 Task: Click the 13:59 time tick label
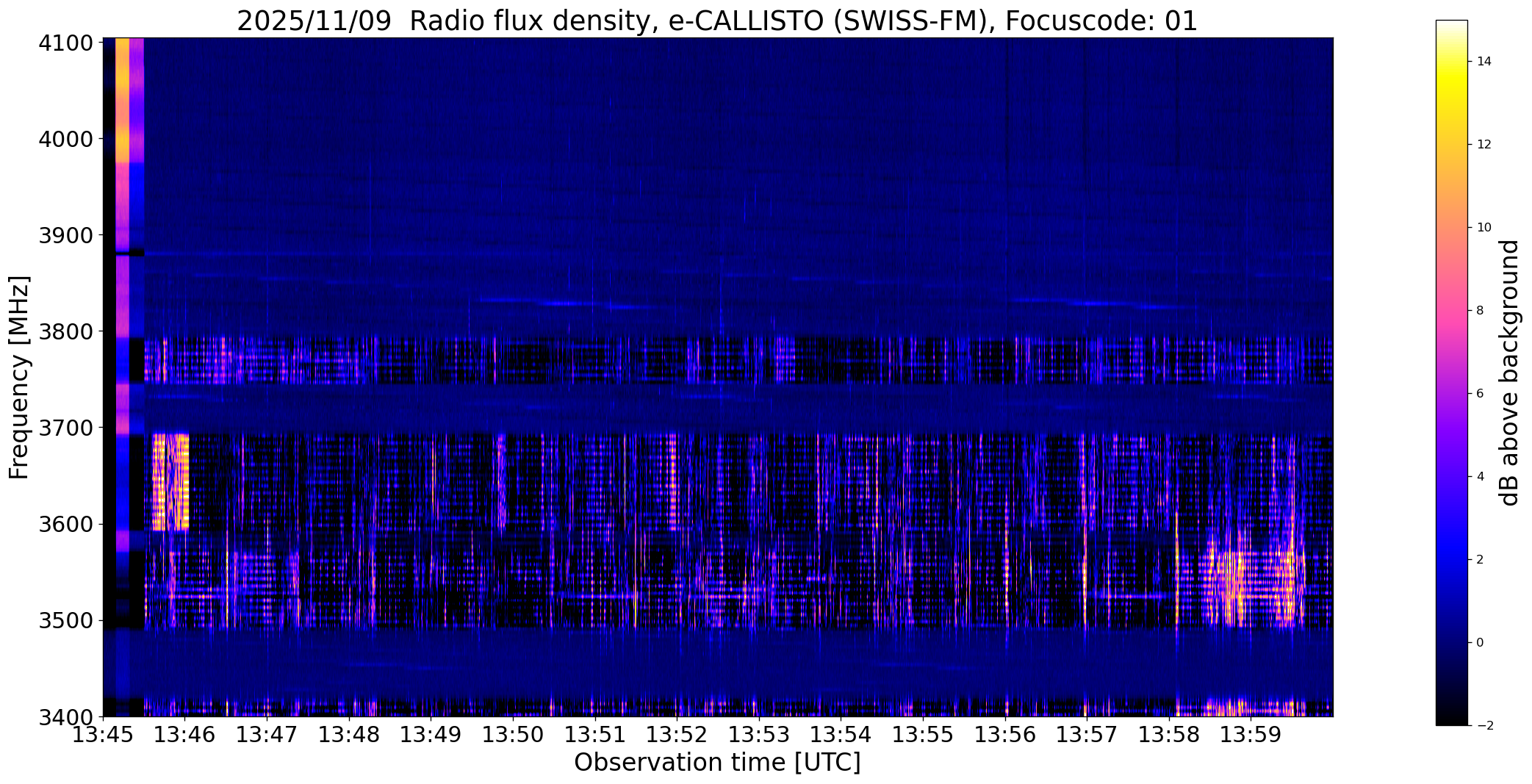coord(1251,735)
